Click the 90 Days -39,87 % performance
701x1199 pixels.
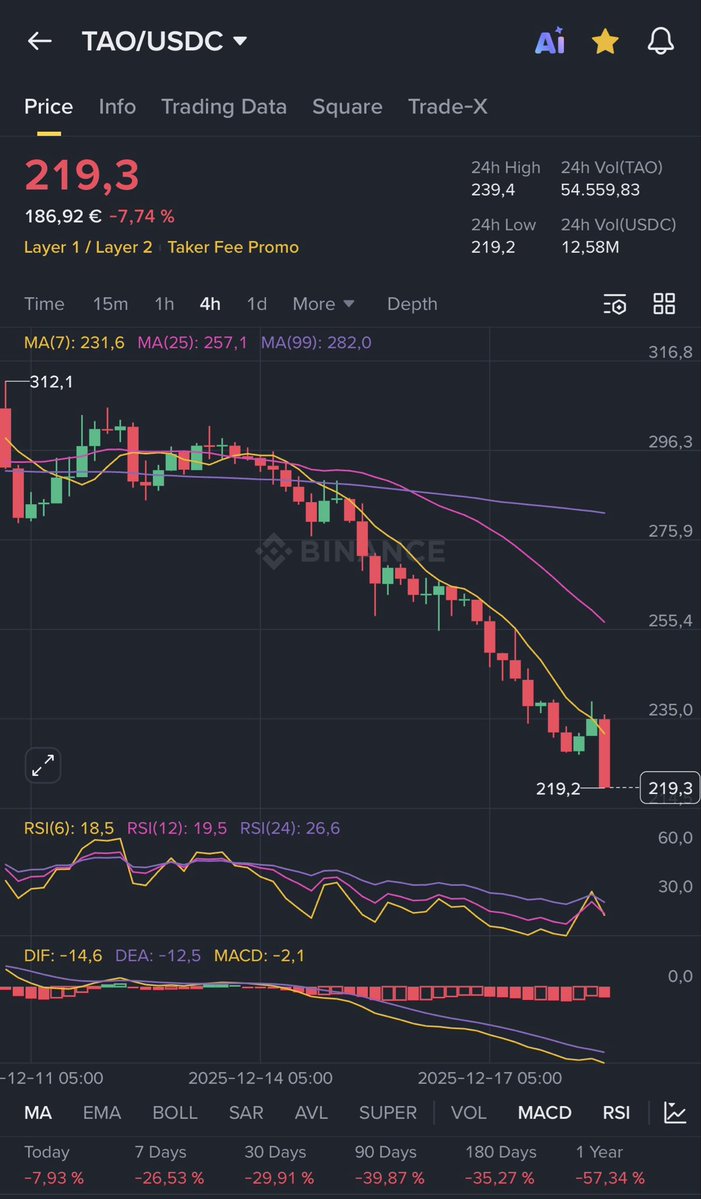(389, 1165)
